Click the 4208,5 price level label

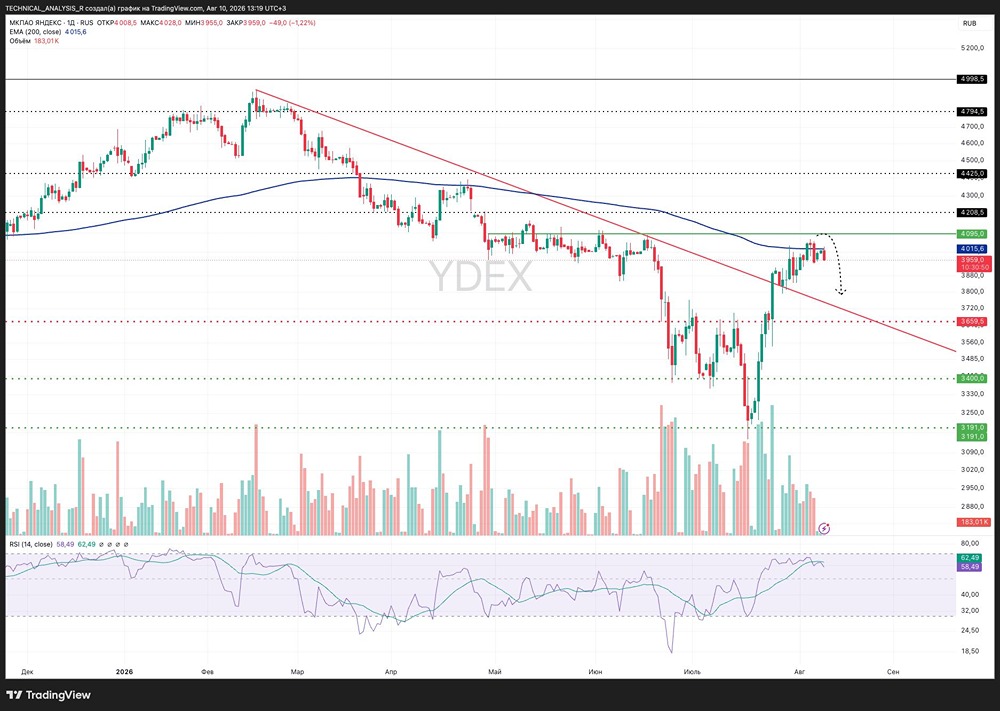pos(973,212)
